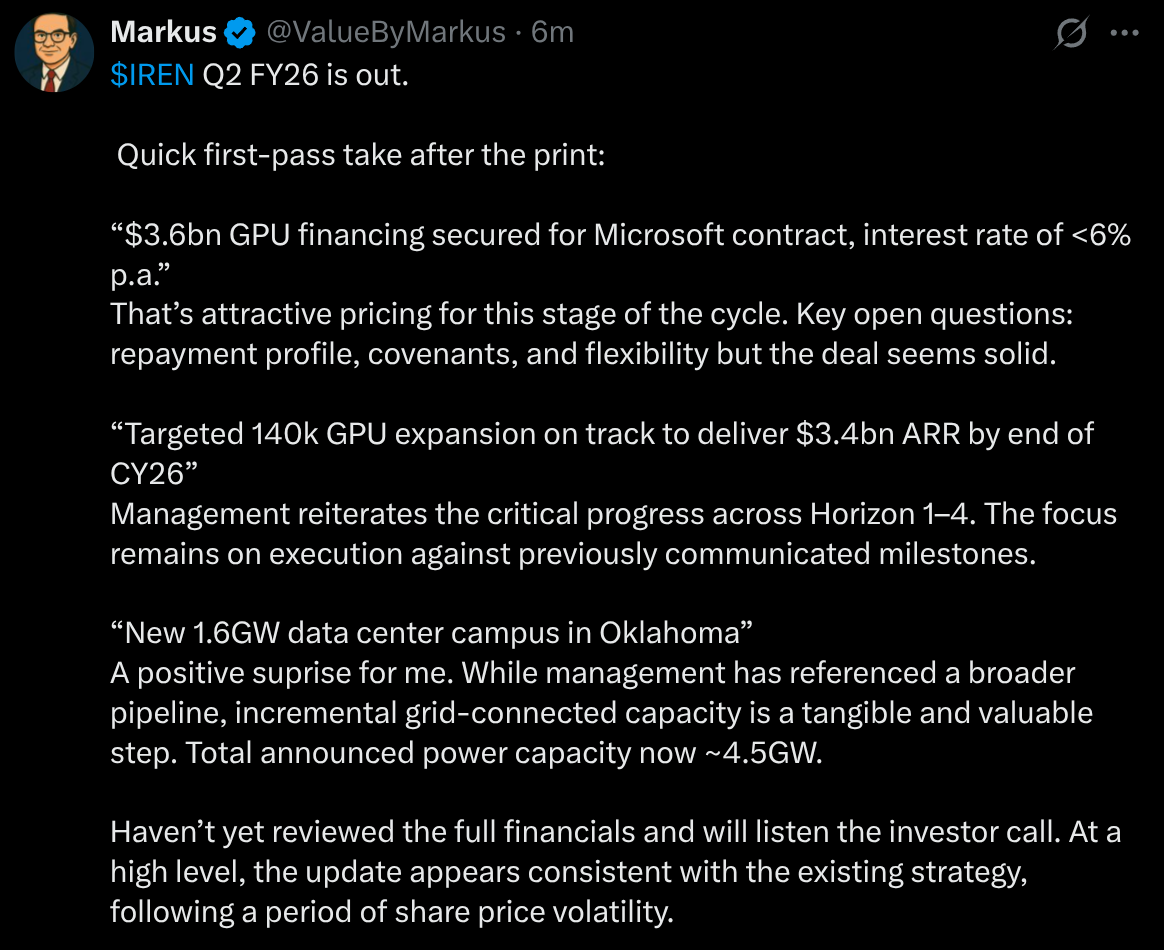Open the Grok explain-post icon
Image resolution: width=1164 pixels, height=950 pixels.
pyautogui.click(x=1071, y=34)
